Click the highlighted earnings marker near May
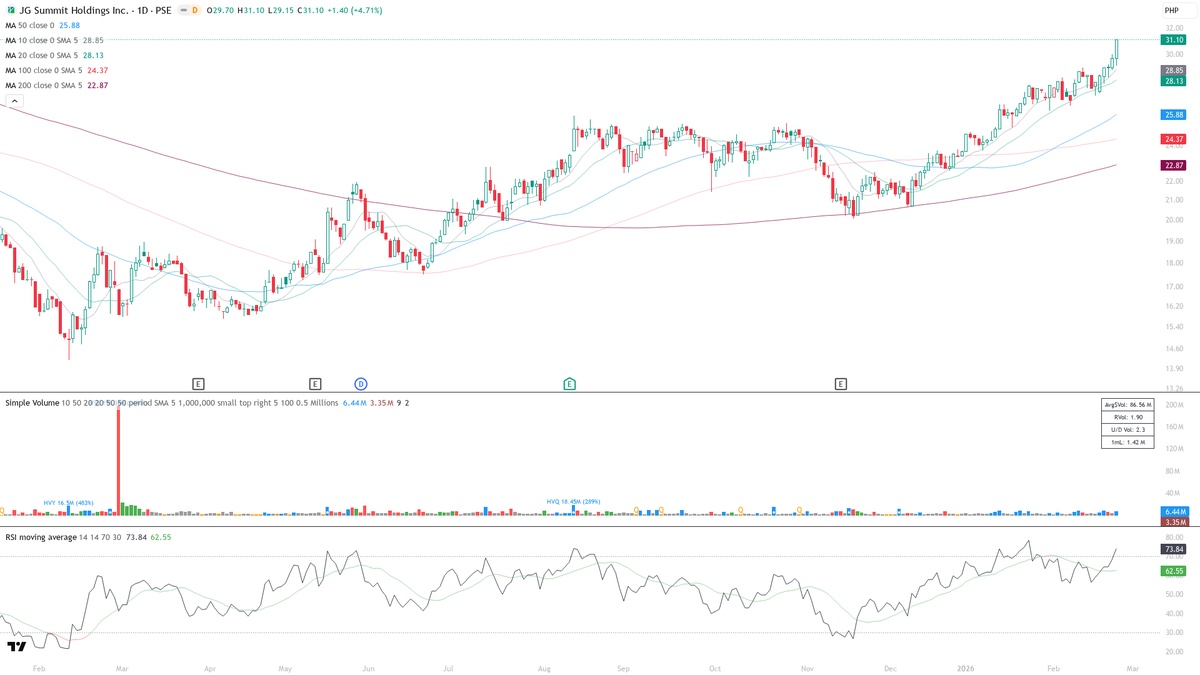This screenshot has width=1200, height=675. pos(568,383)
